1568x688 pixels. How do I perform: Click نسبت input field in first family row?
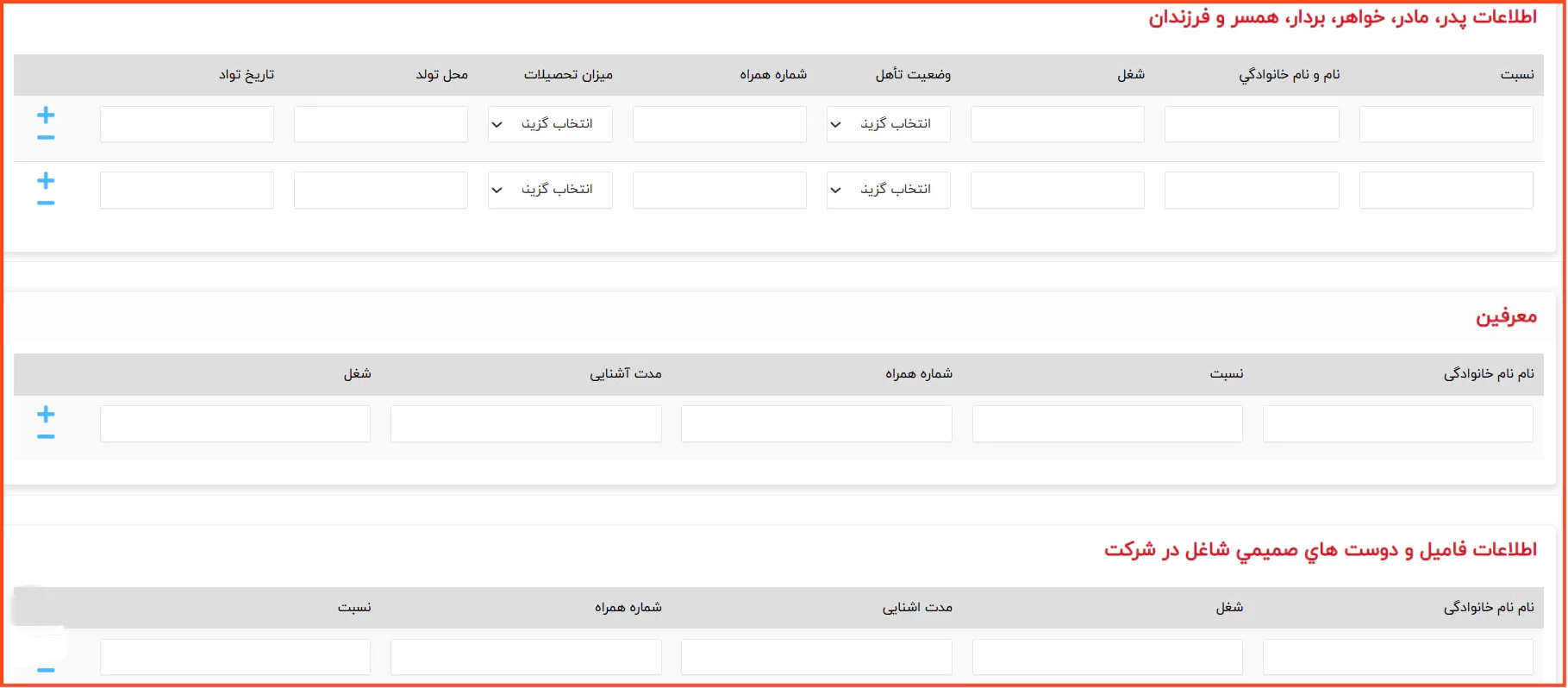1446,124
